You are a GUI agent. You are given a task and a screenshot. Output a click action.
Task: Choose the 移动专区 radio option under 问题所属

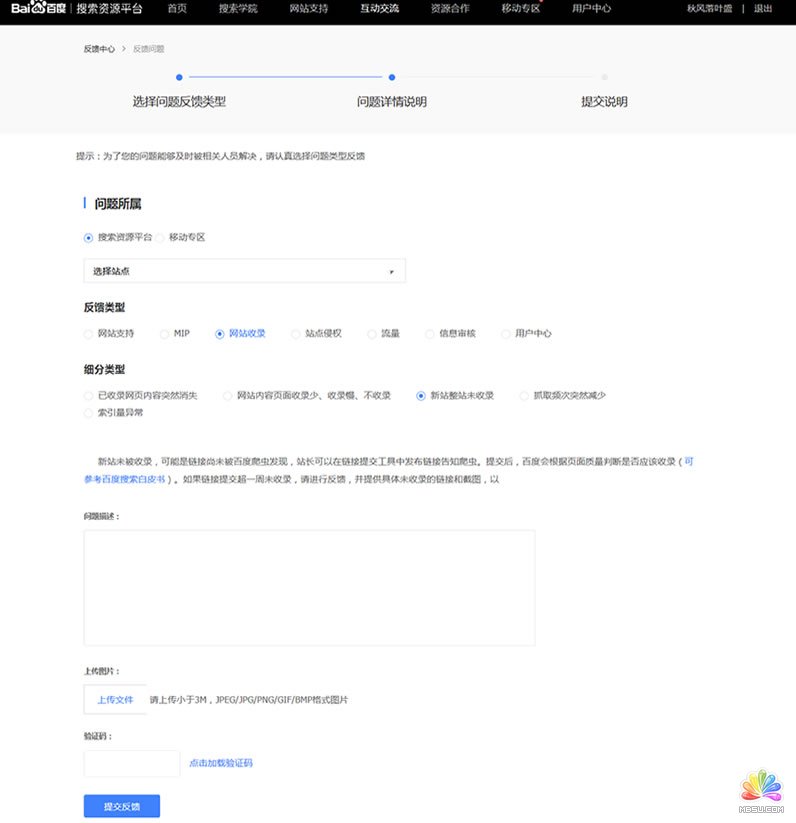160,238
